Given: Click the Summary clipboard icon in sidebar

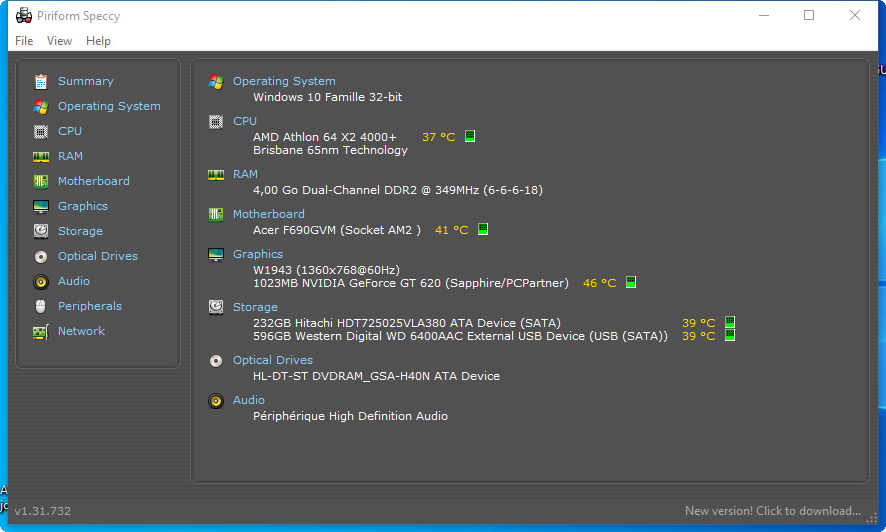Looking at the screenshot, I should coord(41,81).
